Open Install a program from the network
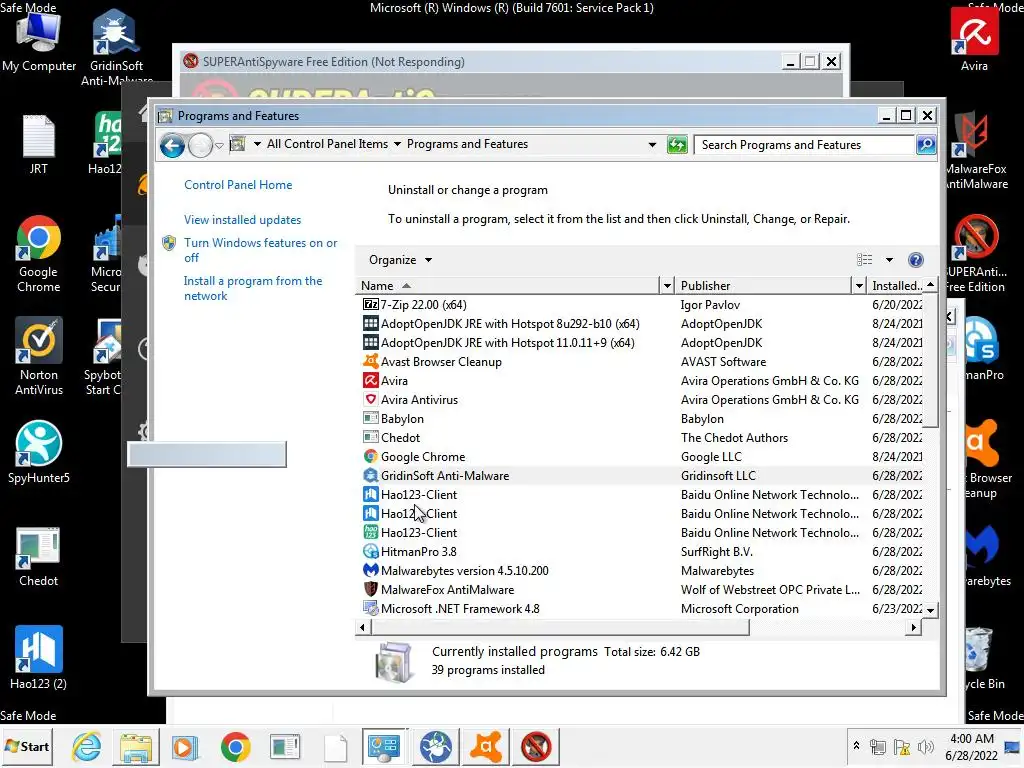The width and height of the screenshot is (1024, 768). [253, 288]
